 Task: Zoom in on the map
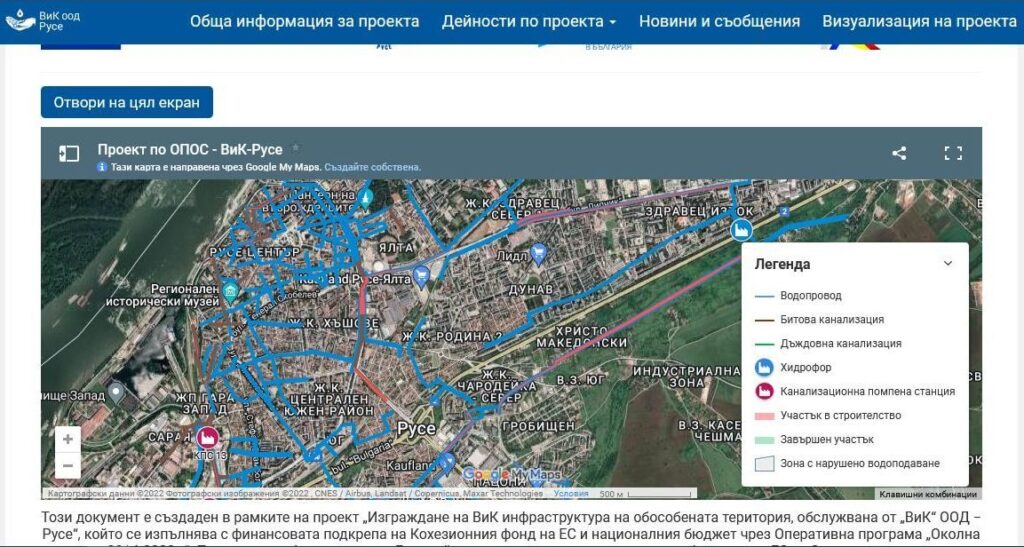click(67, 439)
